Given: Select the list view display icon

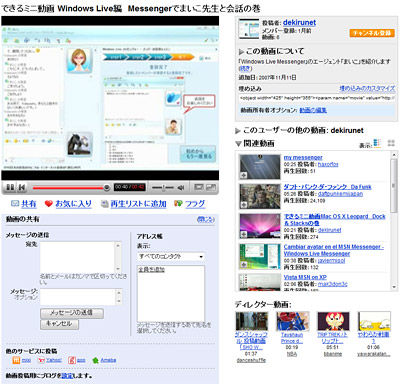Looking at the screenshot, I should click(x=377, y=143).
